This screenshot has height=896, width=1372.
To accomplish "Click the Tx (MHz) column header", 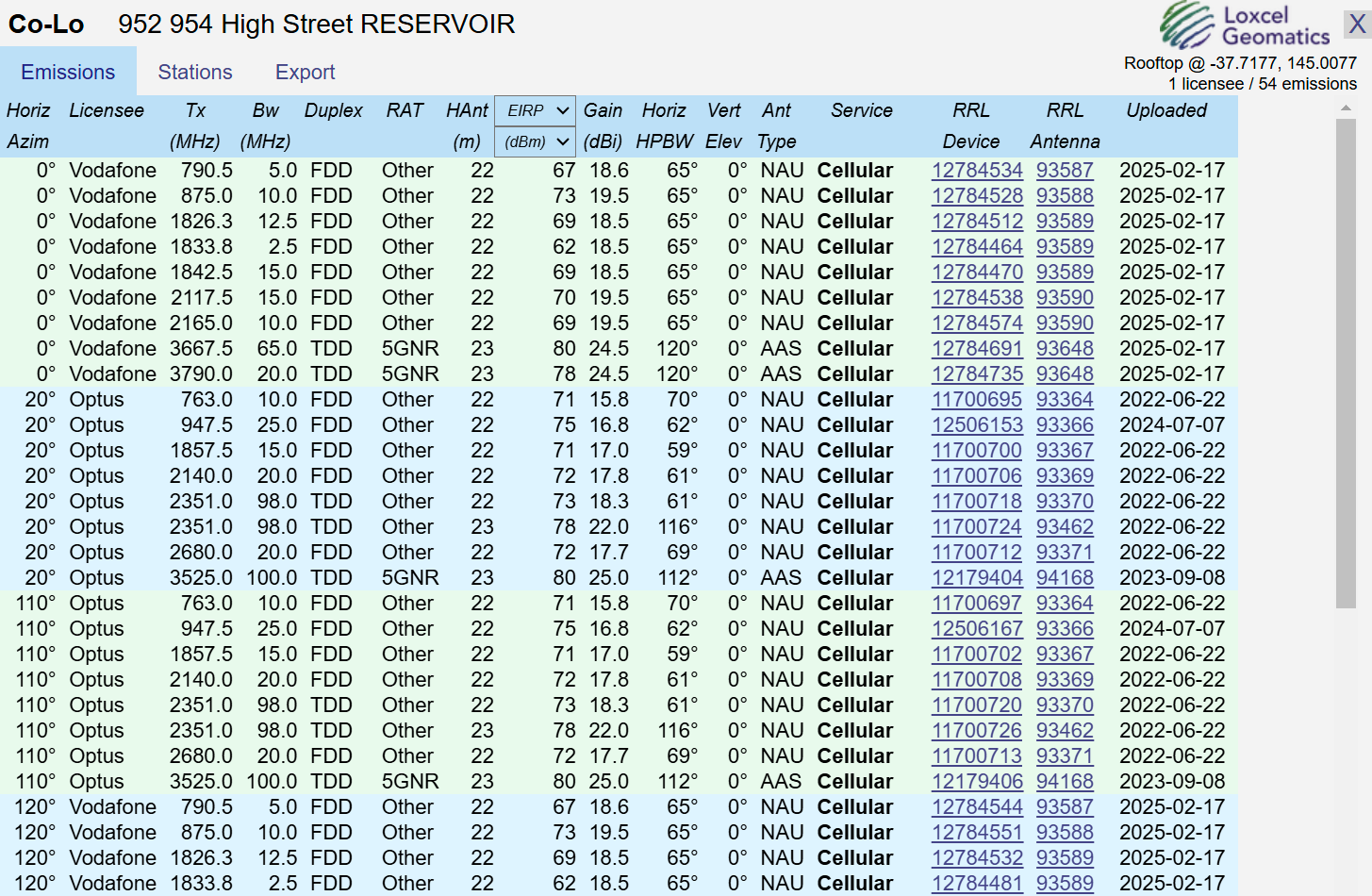I will [195, 125].
